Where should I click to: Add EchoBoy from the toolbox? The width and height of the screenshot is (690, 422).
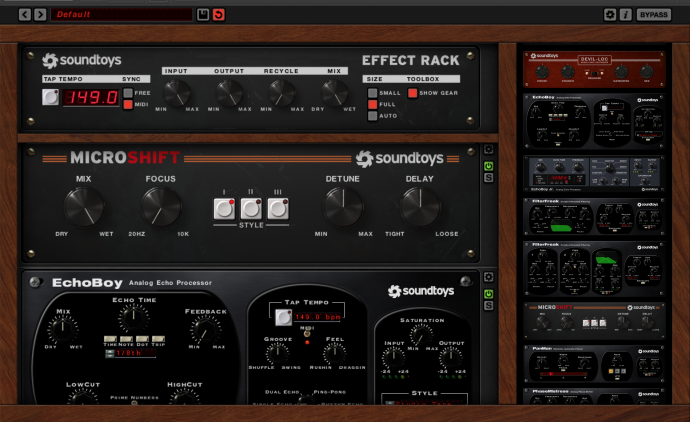tap(594, 121)
